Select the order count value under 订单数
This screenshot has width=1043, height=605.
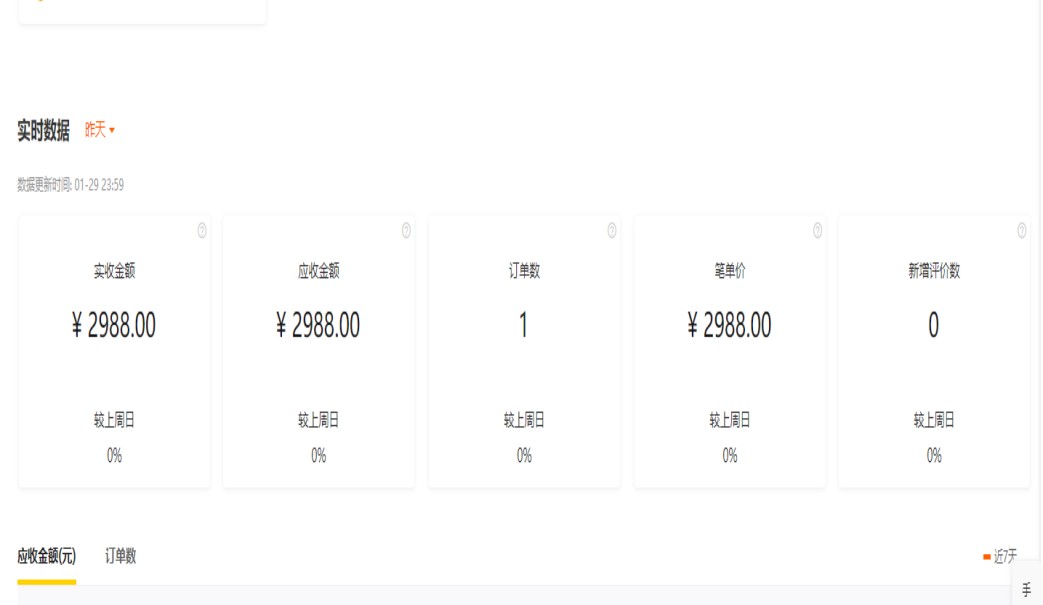click(x=523, y=325)
